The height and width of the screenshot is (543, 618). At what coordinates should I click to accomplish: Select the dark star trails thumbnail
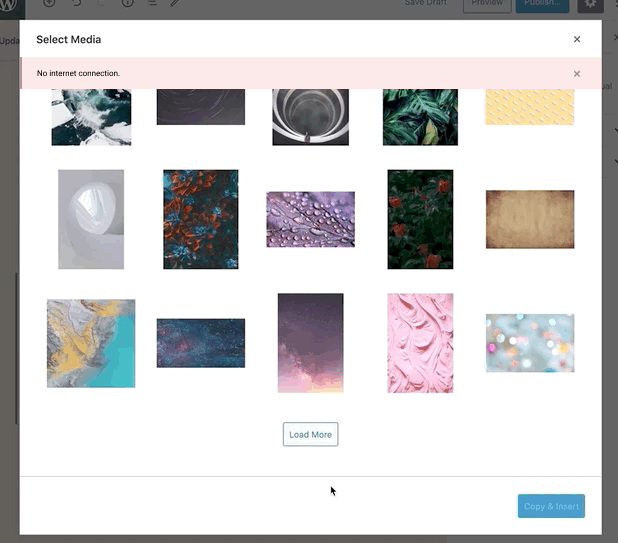[201, 107]
